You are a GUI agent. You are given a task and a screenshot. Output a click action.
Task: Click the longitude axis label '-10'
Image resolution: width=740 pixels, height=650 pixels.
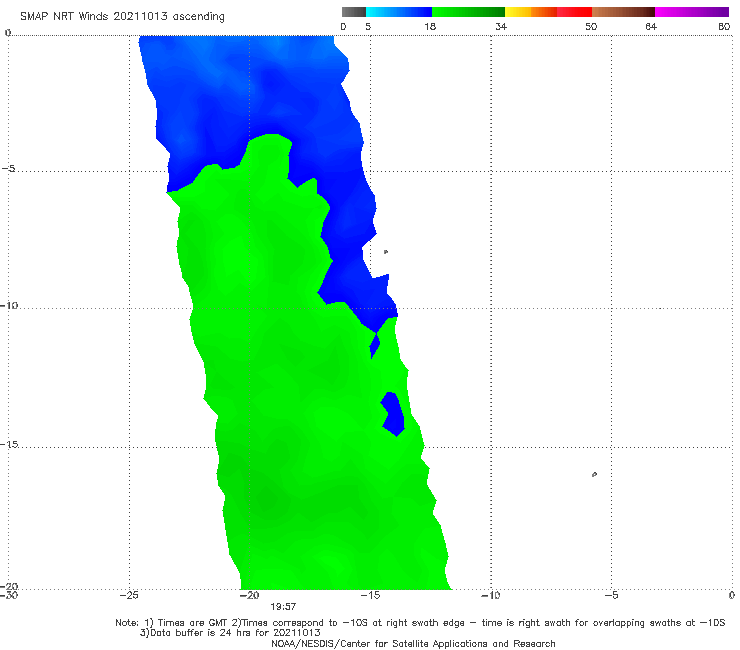[491, 595]
